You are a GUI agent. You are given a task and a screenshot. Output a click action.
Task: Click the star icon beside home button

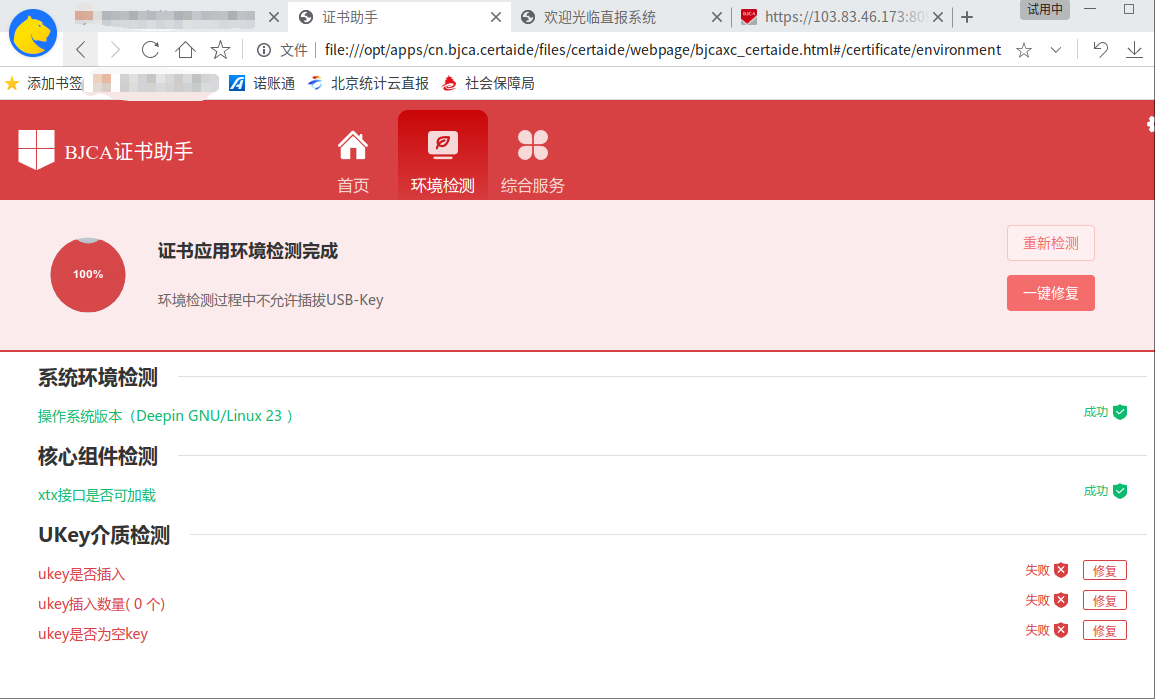(220, 49)
